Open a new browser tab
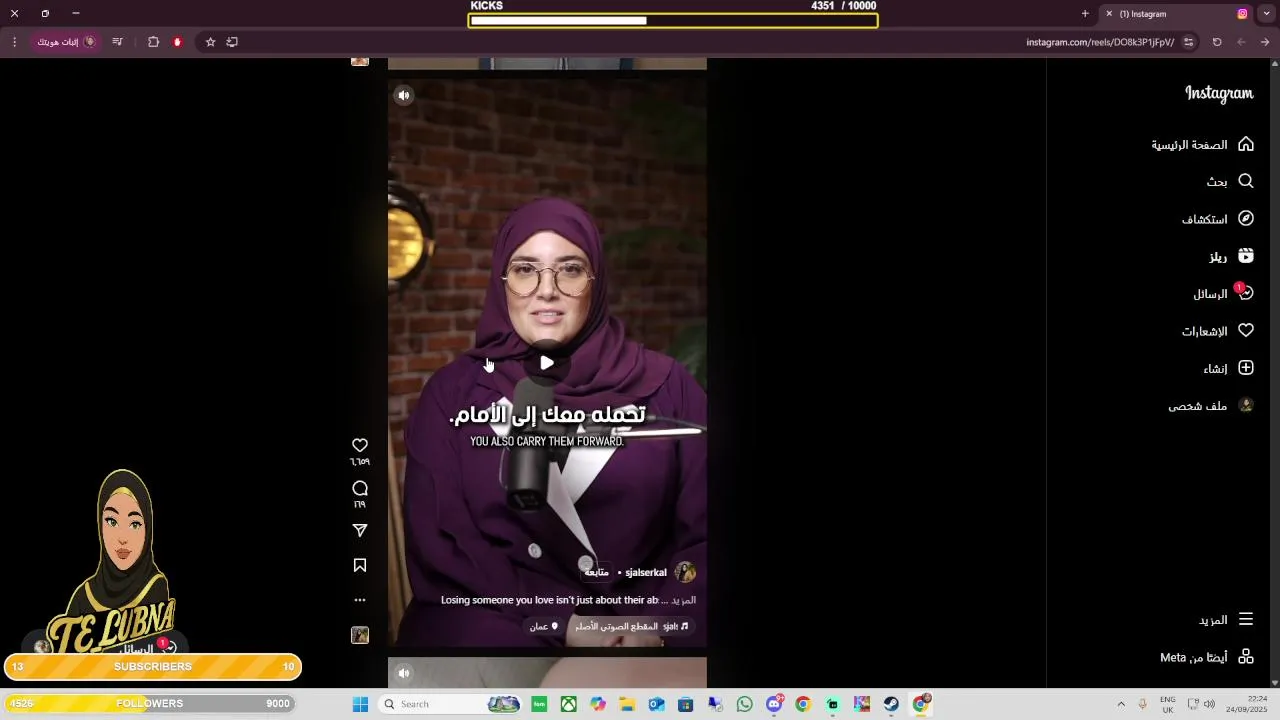1280x720 pixels. coord(1085,14)
